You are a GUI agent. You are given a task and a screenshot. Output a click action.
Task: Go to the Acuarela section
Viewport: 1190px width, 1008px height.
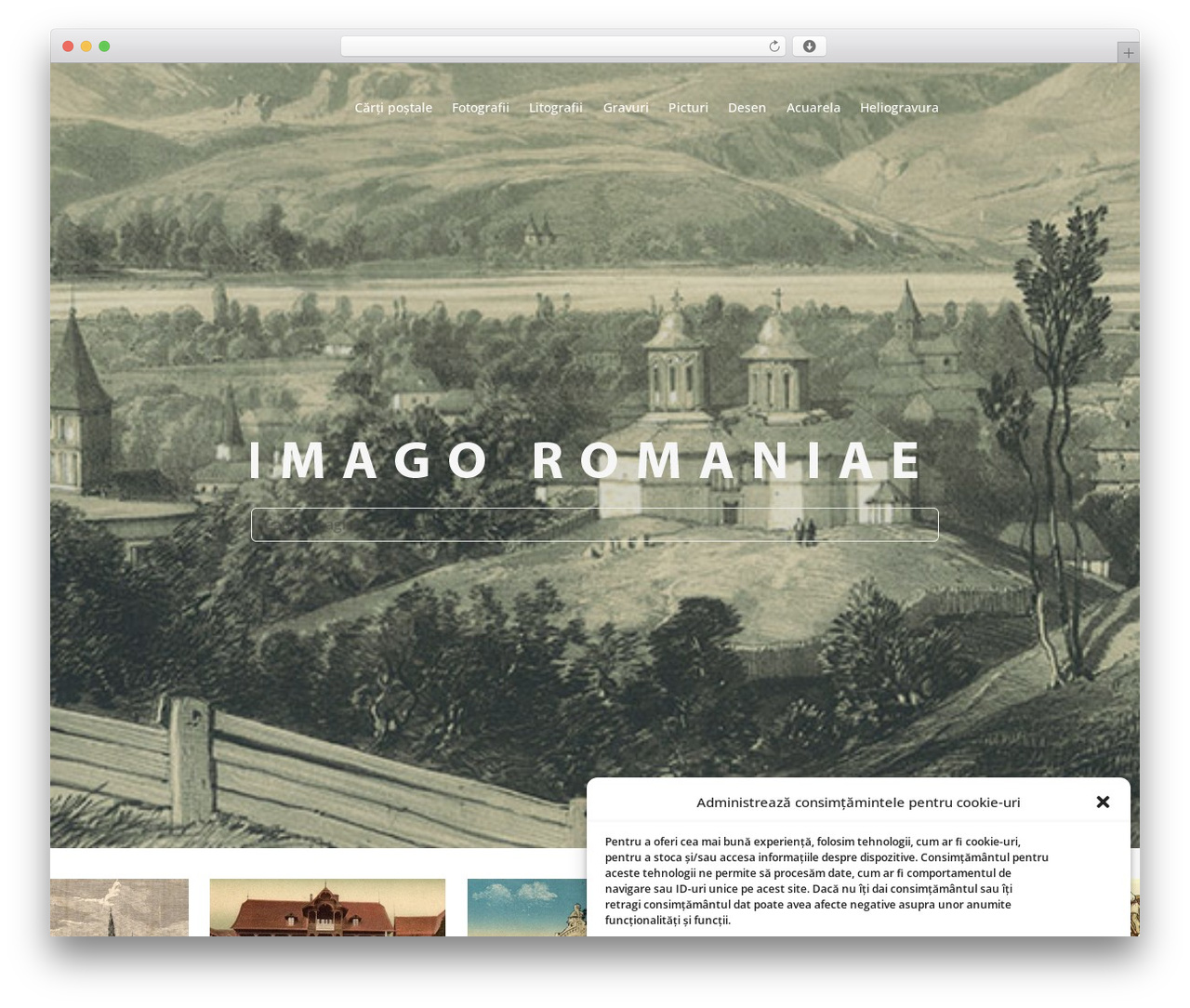(x=813, y=108)
